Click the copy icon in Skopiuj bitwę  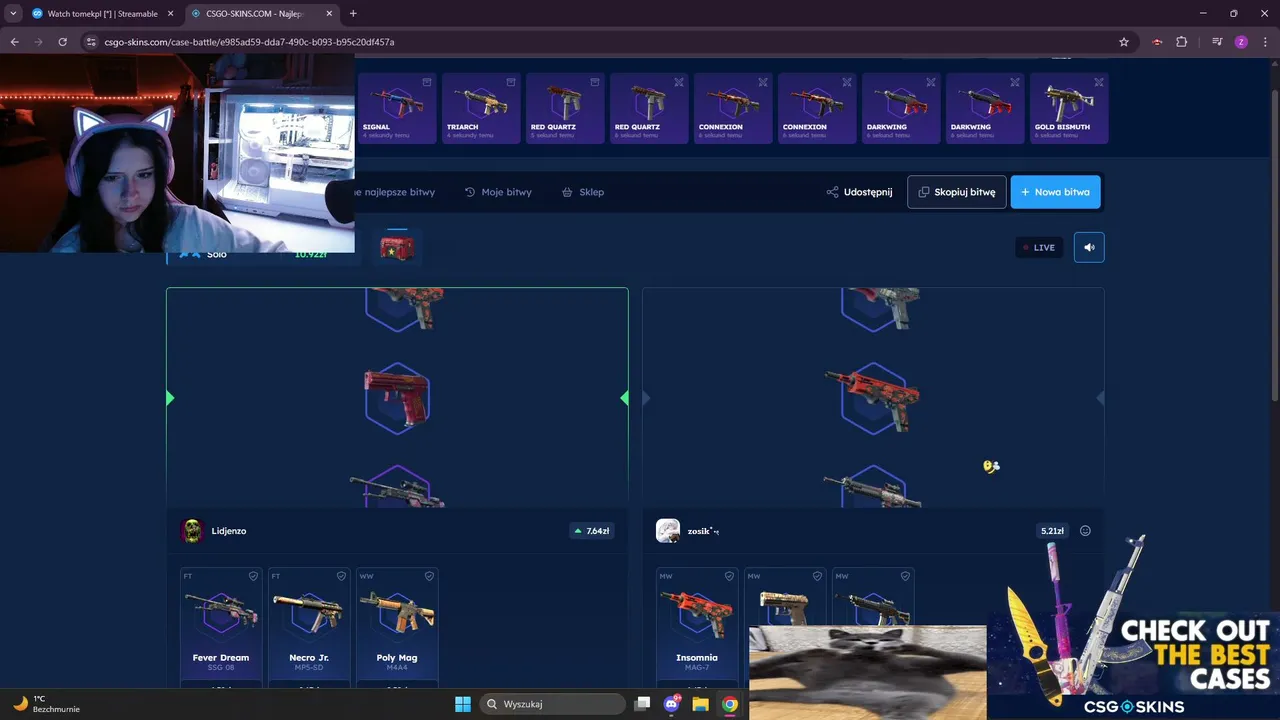(x=924, y=192)
